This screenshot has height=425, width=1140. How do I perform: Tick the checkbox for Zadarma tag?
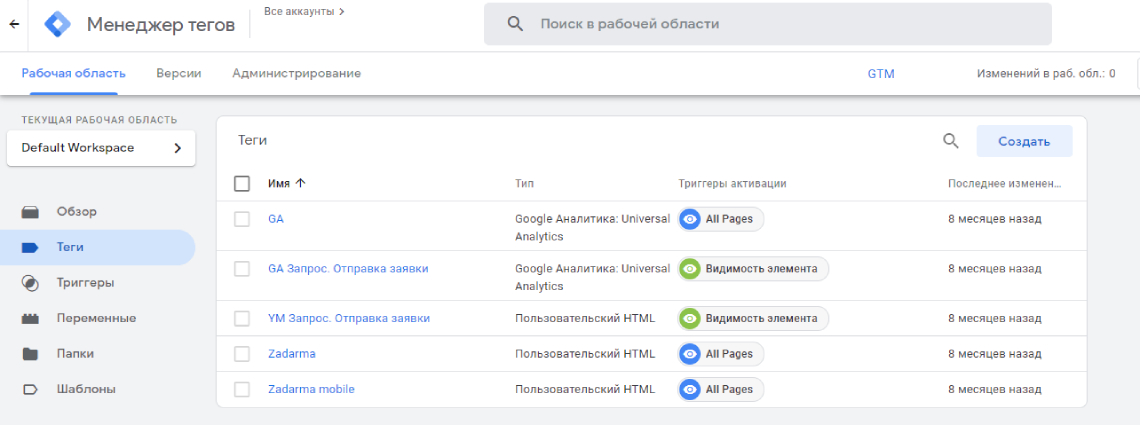coord(242,354)
